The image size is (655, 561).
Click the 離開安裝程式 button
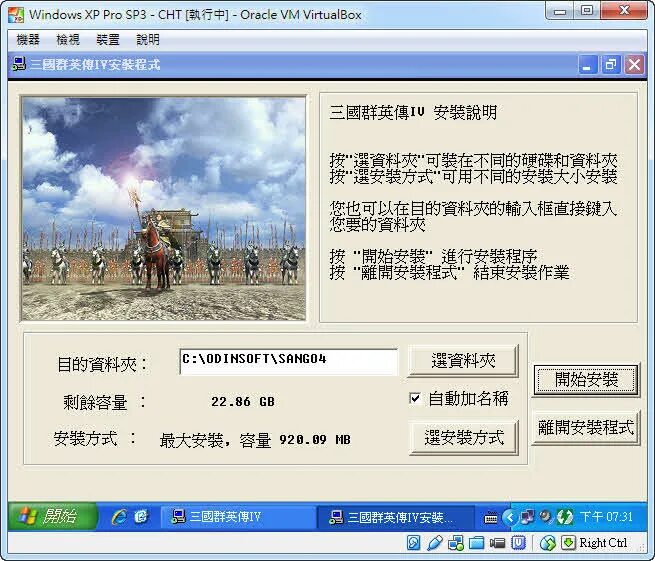(586, 428)
